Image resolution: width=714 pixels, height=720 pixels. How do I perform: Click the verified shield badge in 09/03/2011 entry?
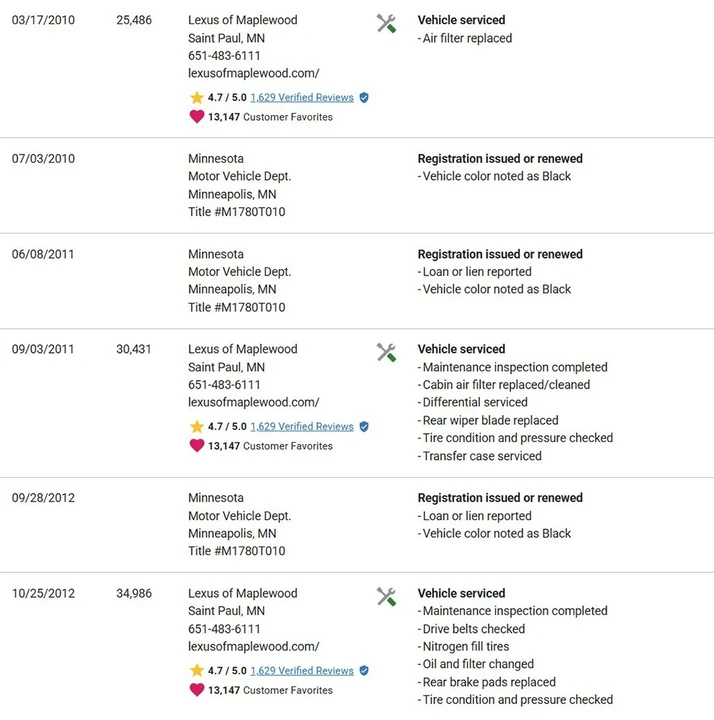click(364, 427)
